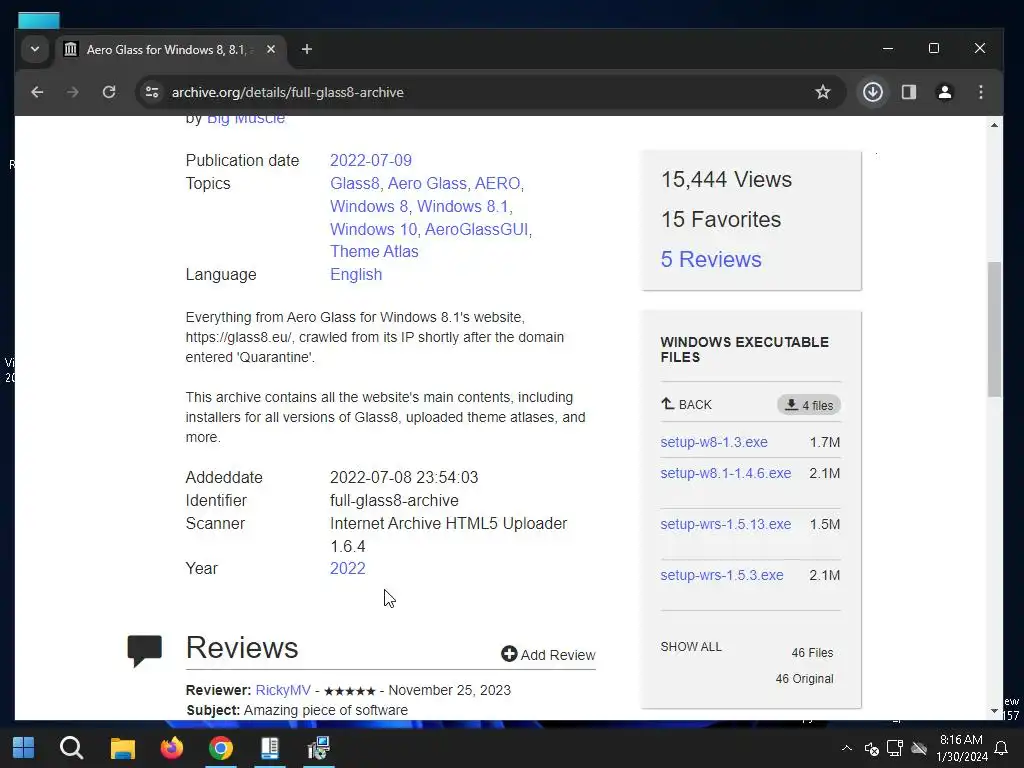Screen dimensions: 1024x768
Task: Select the Aero Glass for Windows tab
Action: pyautogui.click(x=170, y=50)
